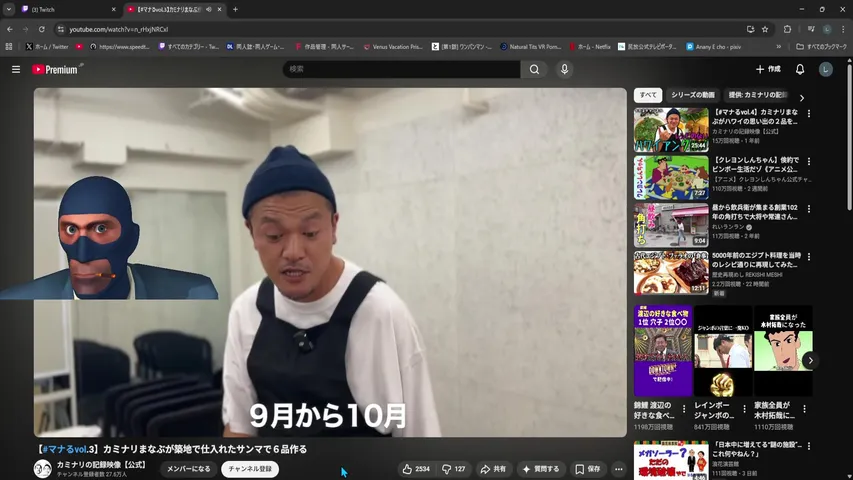
Task: Open options for 日本中に増えてる video
Action: (809, 446)
